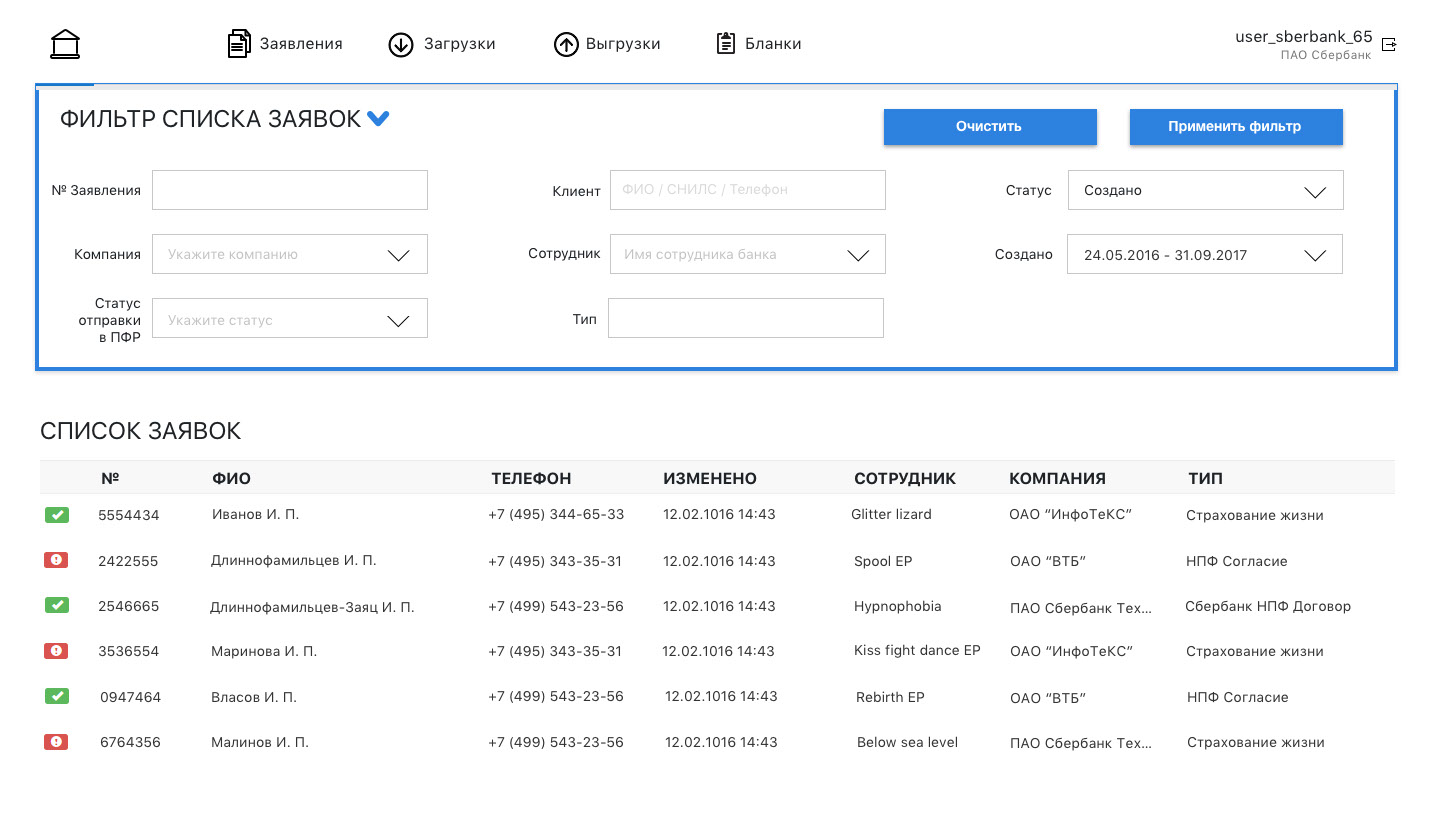
Task: Open the Загрузки menu item
Action: pyautogui.click(x=459, y=44)
